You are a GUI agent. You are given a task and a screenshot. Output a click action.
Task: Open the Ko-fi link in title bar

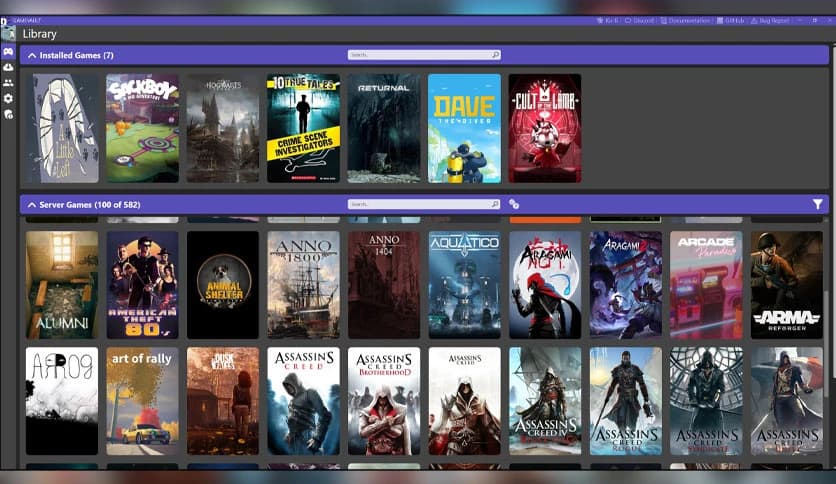tap(608, 20)
